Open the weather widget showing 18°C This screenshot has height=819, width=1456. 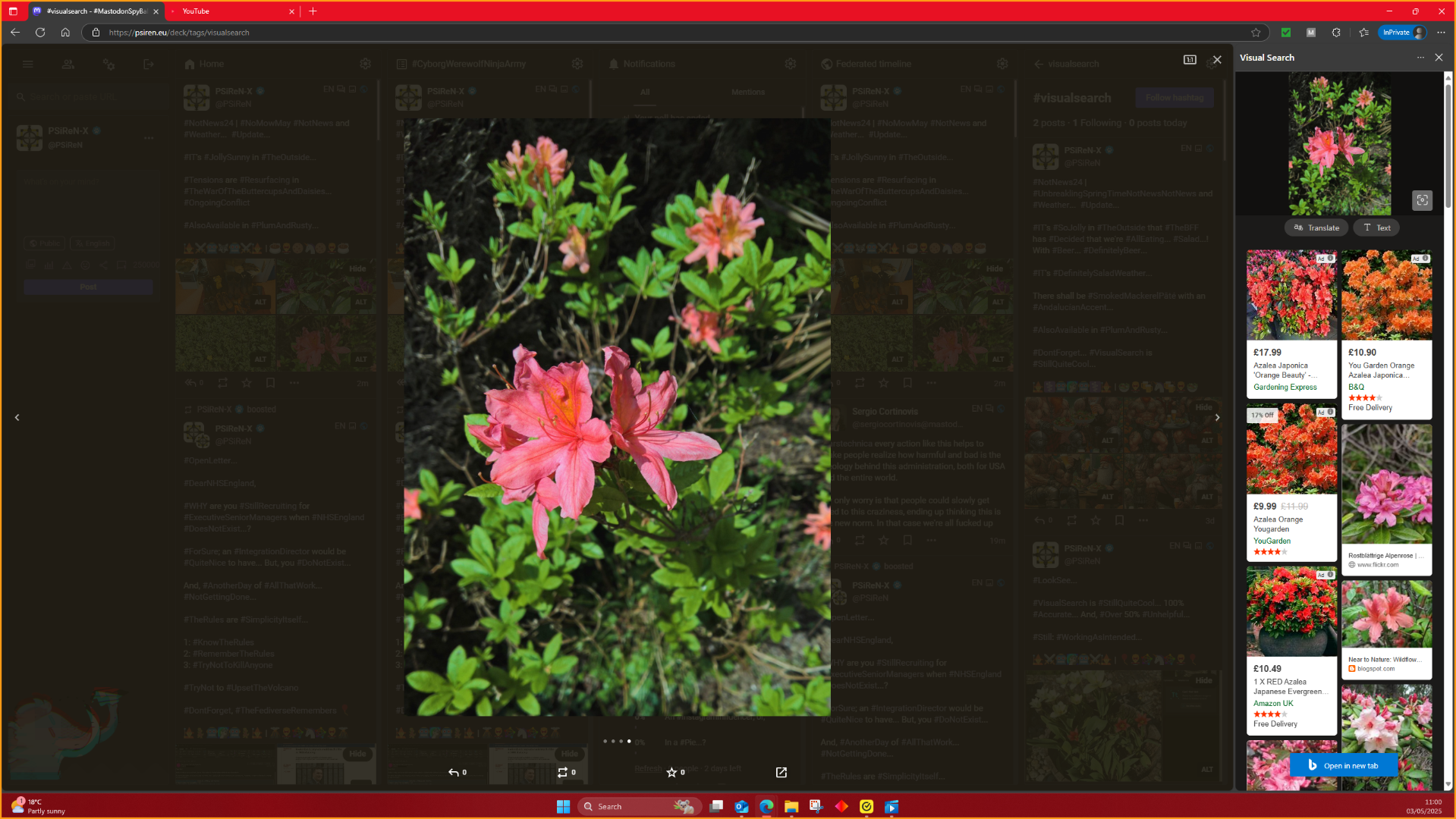click(38, 806)
